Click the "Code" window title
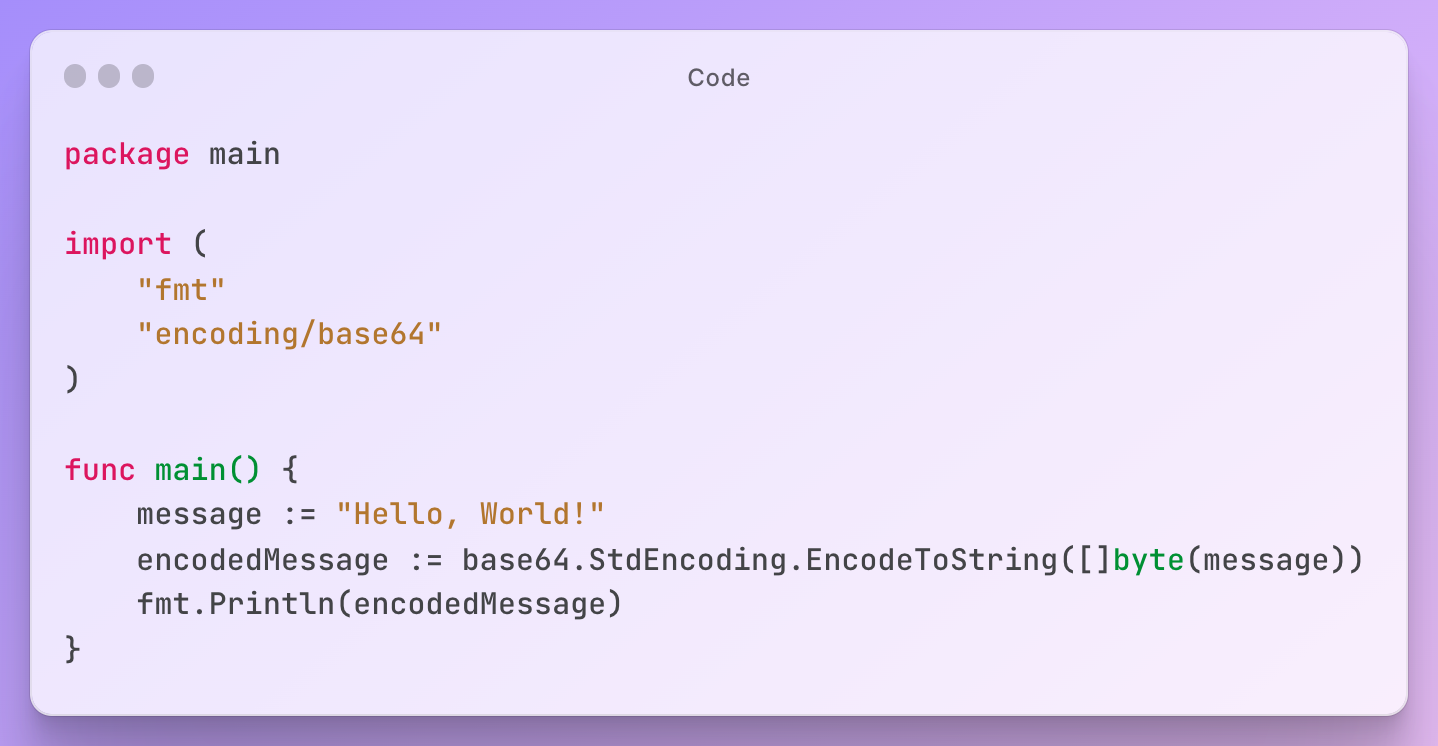This screenshot has width=1438, height=746. tap(718, 78)
